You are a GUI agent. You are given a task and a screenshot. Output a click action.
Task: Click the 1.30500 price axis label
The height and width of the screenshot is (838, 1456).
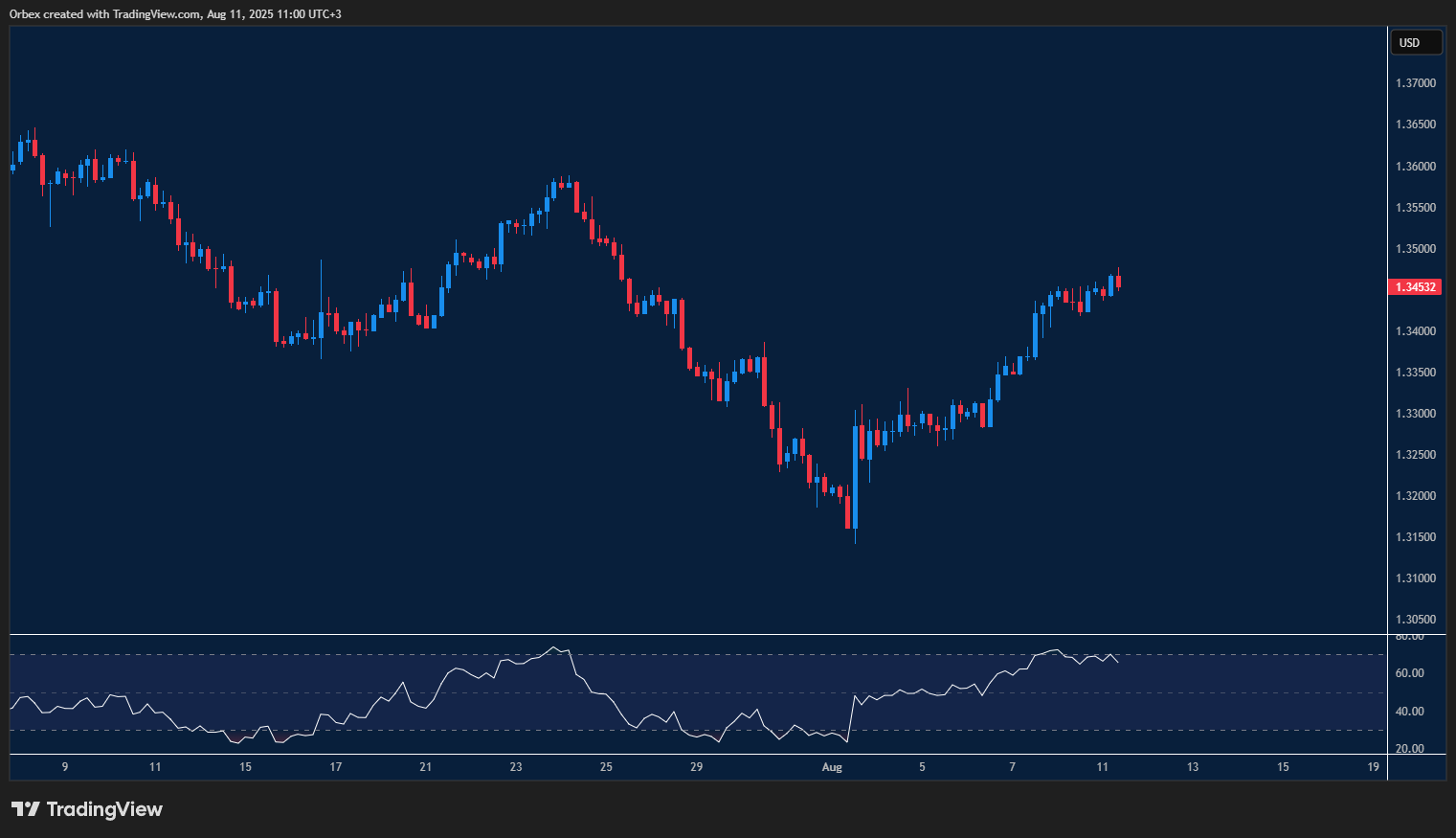1415,620
